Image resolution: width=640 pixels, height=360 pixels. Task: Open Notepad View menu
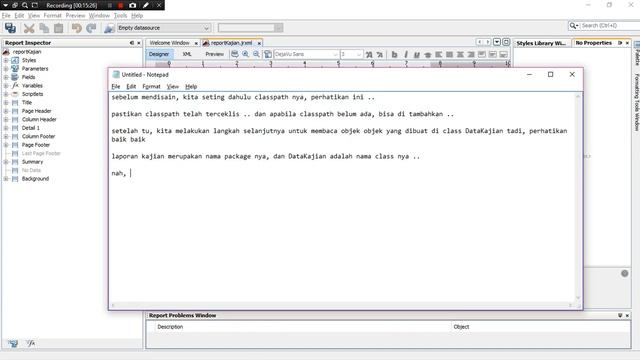pyautogui.click(x=172, y=87)
